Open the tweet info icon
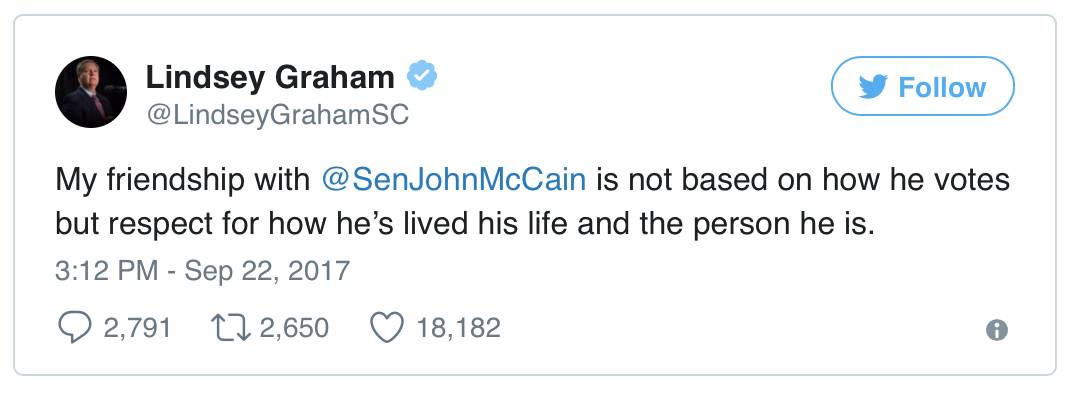This screenshot has height=394, width=1080. (x=997, y=329)
